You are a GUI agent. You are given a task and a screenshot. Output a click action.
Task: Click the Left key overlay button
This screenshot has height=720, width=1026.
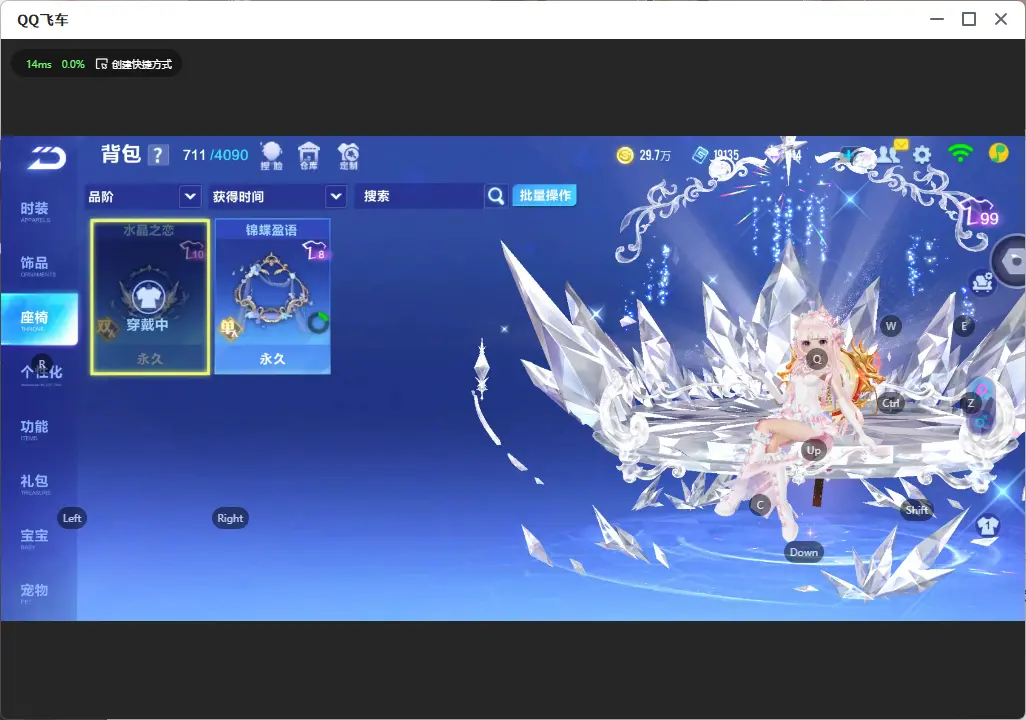[x=72, y=518]
